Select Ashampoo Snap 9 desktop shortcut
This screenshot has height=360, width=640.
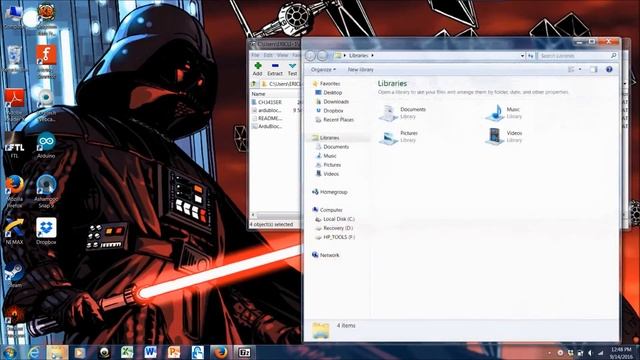pyautogui.click(x=46, y=191)
